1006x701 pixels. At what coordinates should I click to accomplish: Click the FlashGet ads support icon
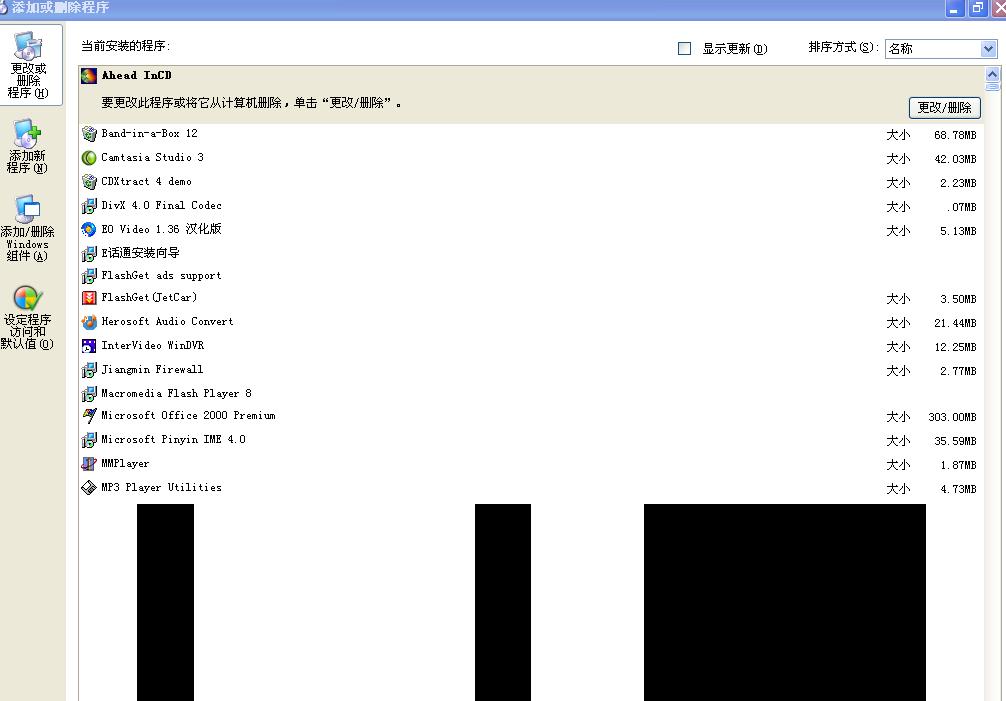click(x=89, y=276)
